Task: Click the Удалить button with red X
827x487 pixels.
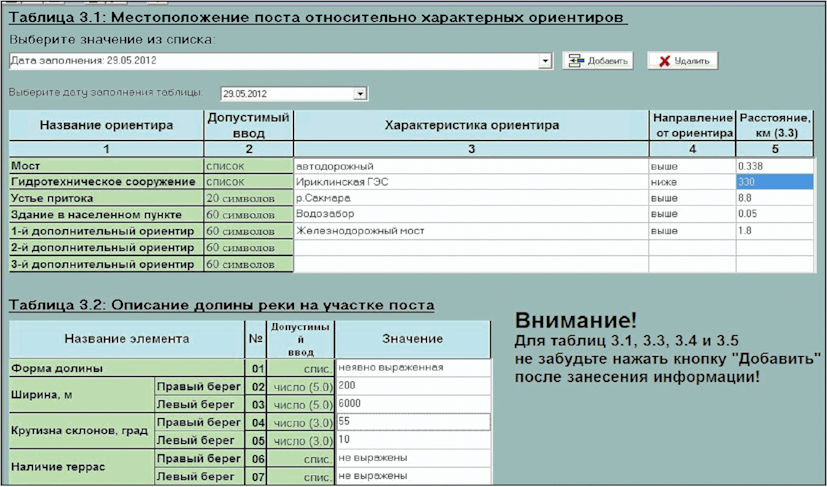Action: (x=682, y=61)
